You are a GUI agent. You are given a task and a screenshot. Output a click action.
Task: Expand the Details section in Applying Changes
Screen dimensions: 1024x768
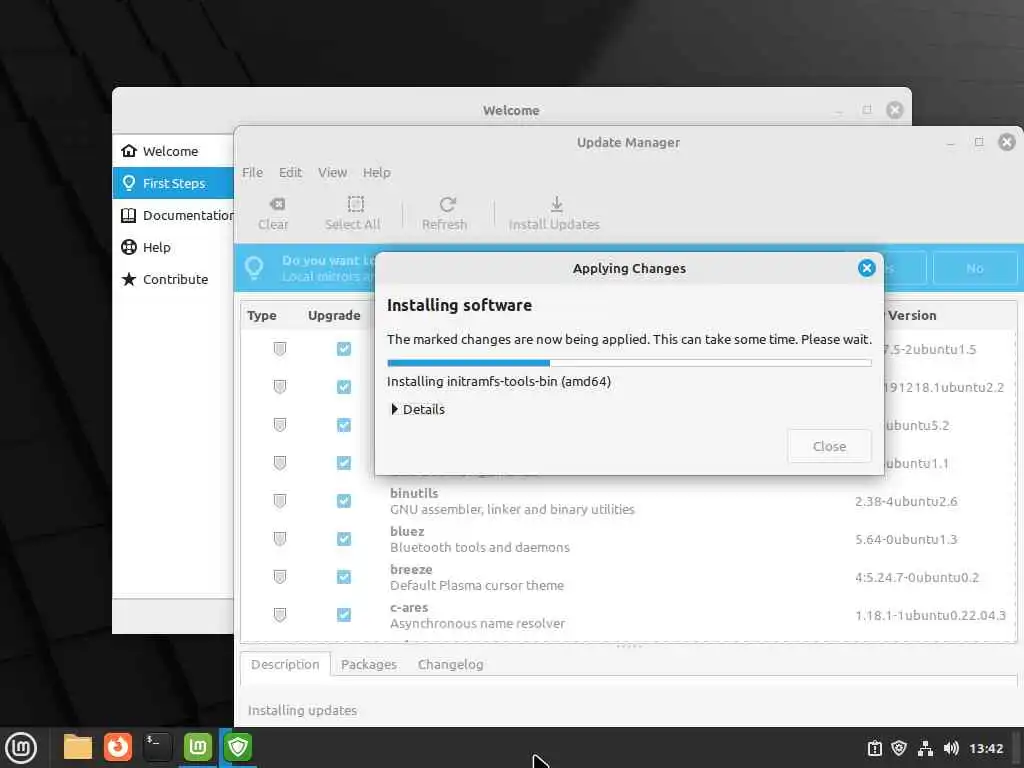tap(417, 409)
